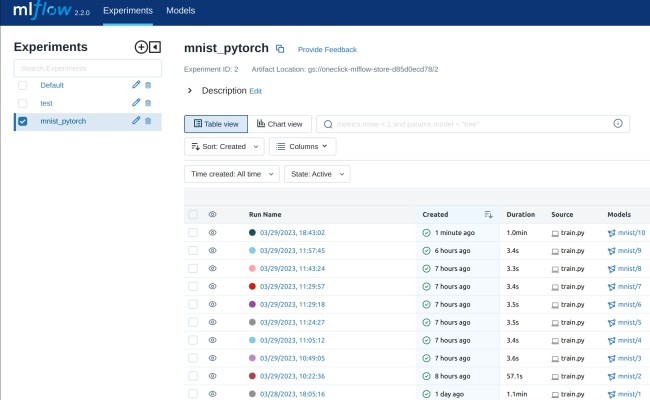Click the create experiment plus icon
This screenshot has width=650, height=400.
tap(141, 47)
